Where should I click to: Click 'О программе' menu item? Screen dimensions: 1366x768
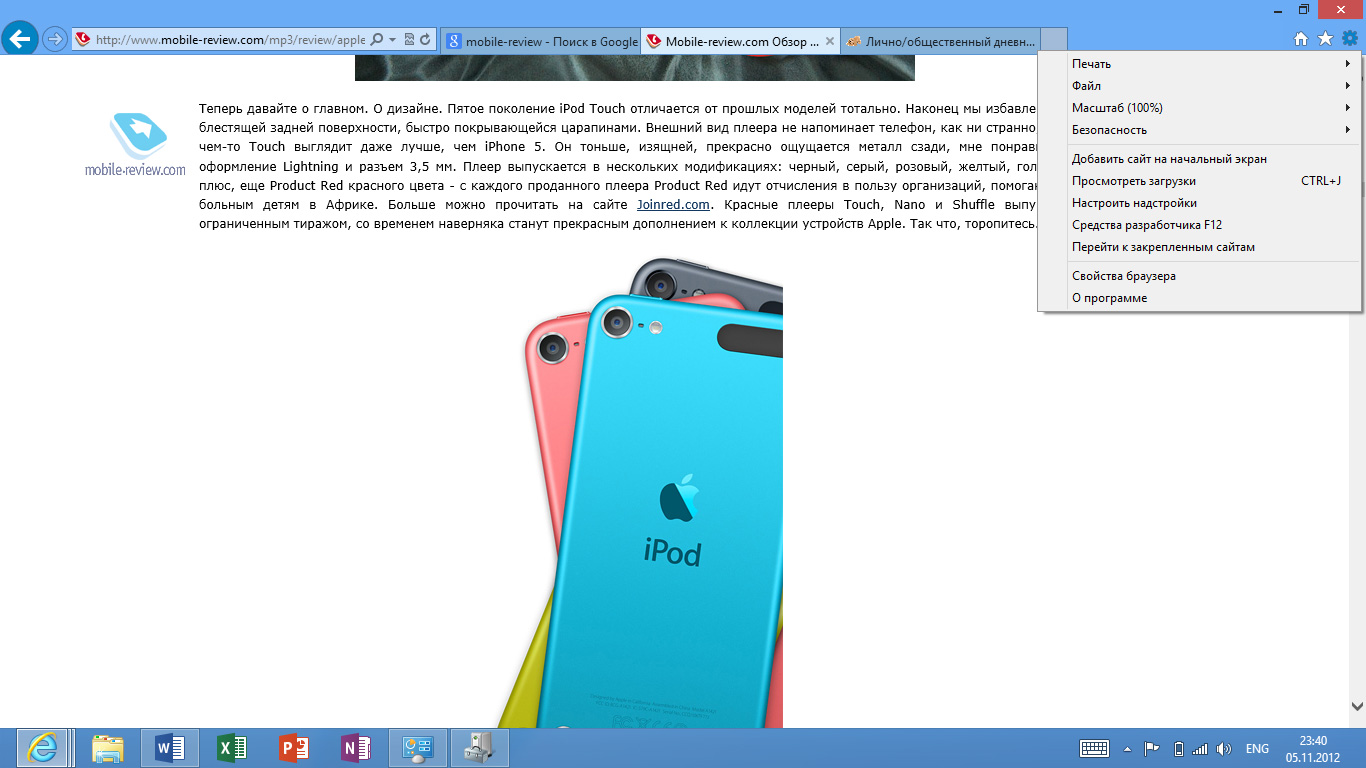tap(1199, 298)
